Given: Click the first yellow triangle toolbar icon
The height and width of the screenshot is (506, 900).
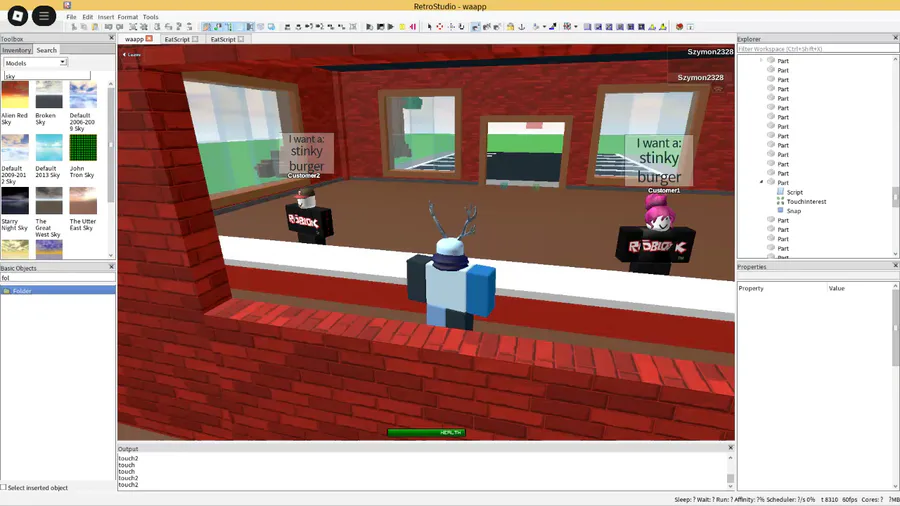Looking at the screenshot, I should 652,27.
